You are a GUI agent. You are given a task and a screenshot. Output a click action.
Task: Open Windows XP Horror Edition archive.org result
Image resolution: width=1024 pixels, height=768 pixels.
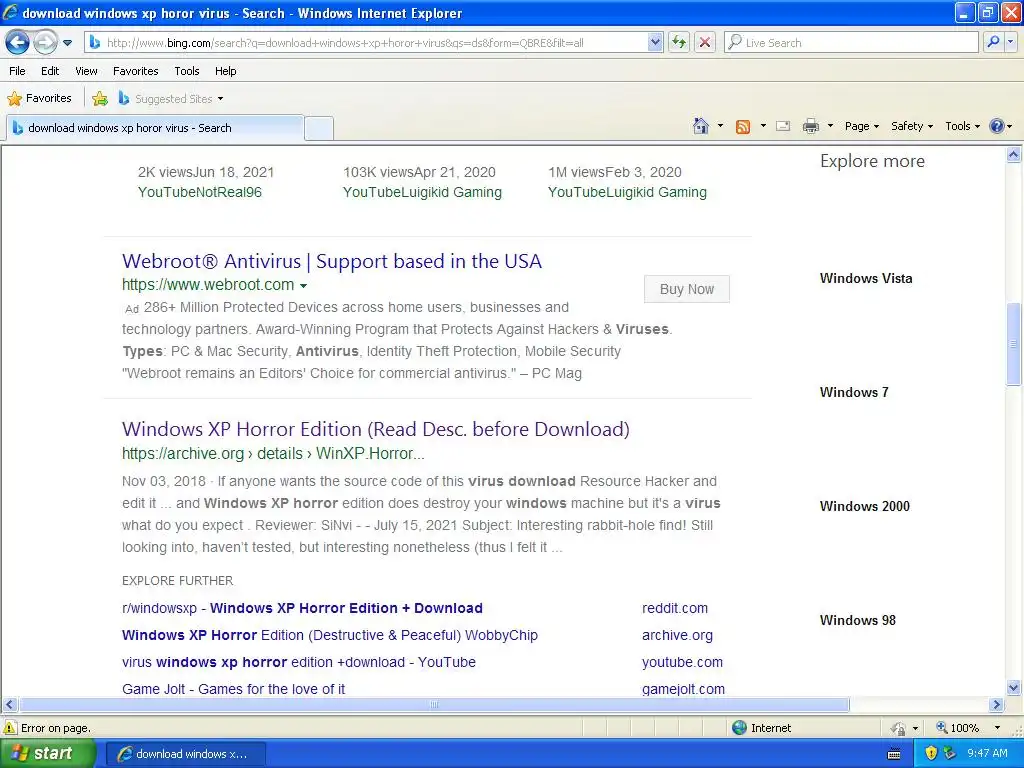coord(376,429)
